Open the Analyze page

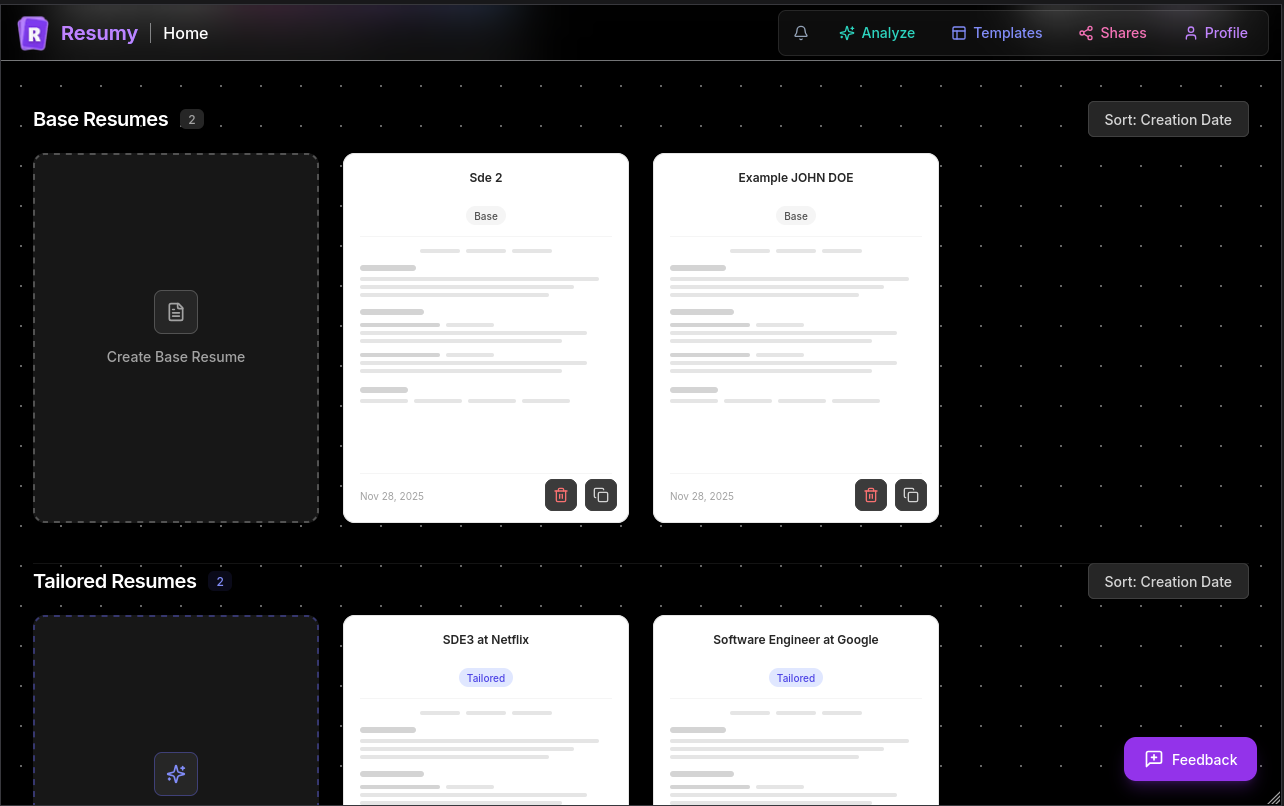877,33
